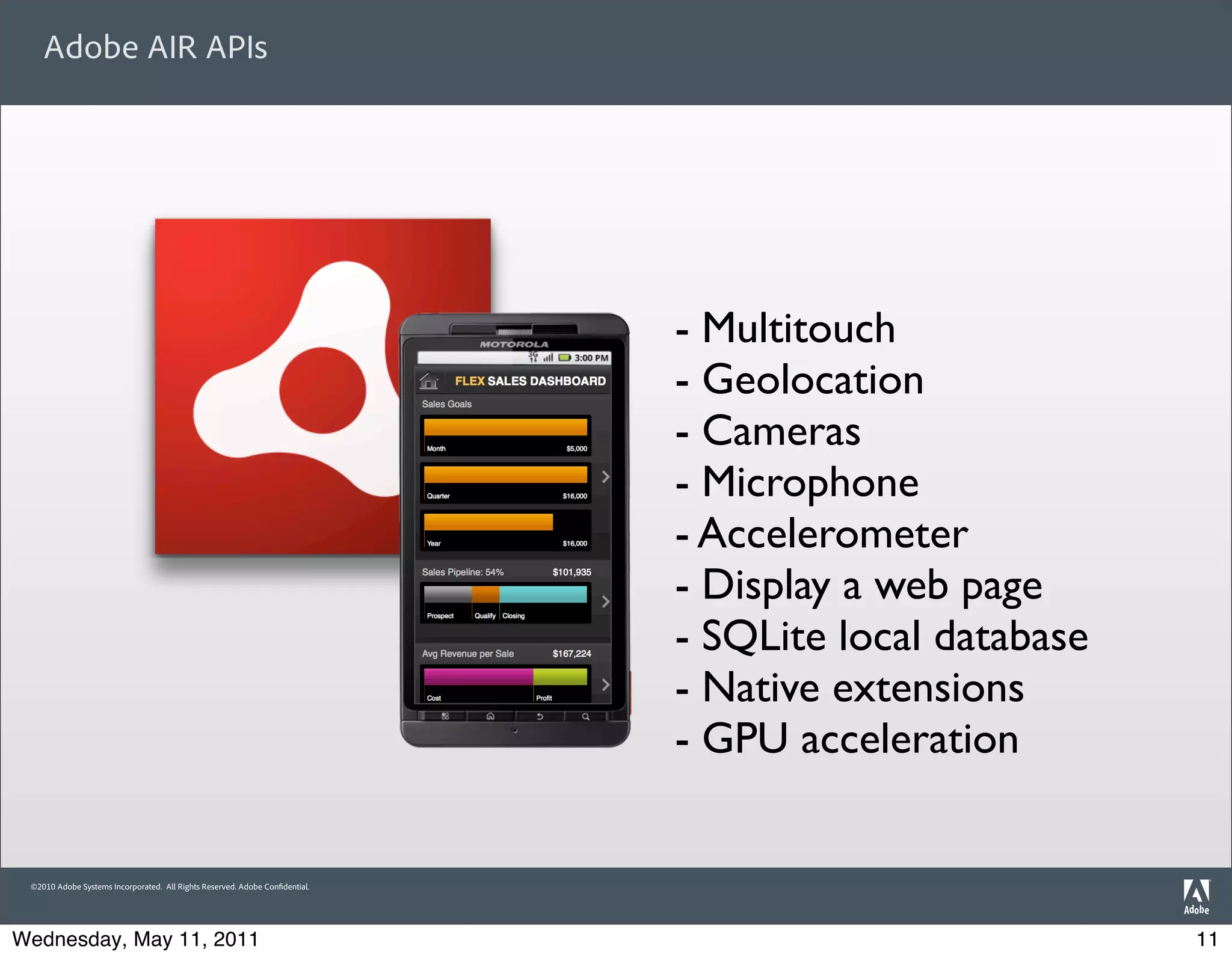Tap the phone's search hardware button
Image resolution: width=1232 pixels, height=958 pixels.
click(586, 716)
